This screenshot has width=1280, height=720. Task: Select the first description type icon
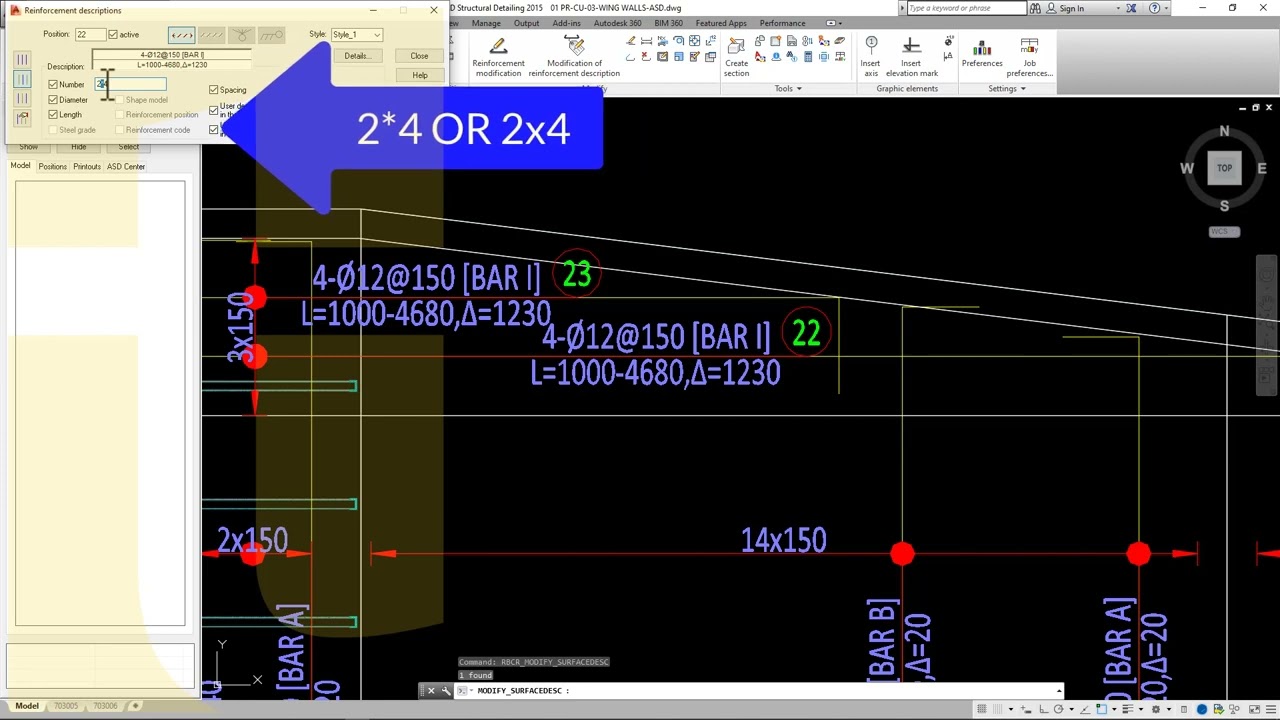(x=181, y=35)
